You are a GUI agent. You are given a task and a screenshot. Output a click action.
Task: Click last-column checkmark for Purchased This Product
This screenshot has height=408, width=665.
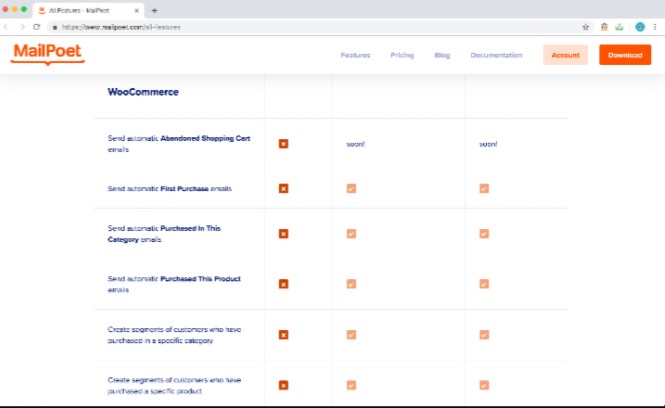click(x=484, y=284)
